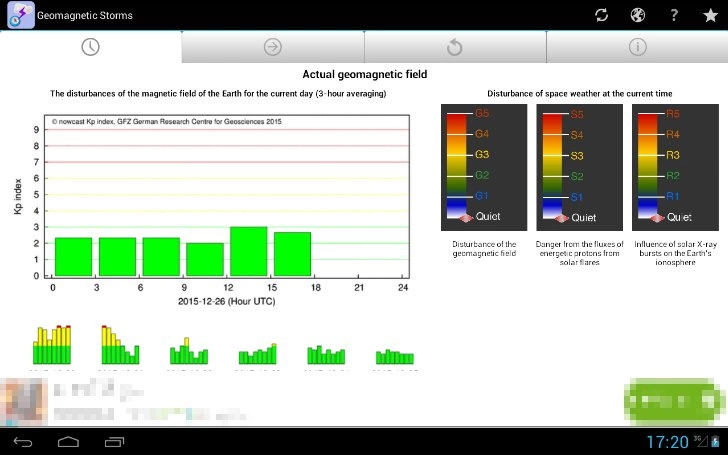
Task: Tap the solar proton S-scale gauge
Action: pyautogui.click(x=579, y=168)
